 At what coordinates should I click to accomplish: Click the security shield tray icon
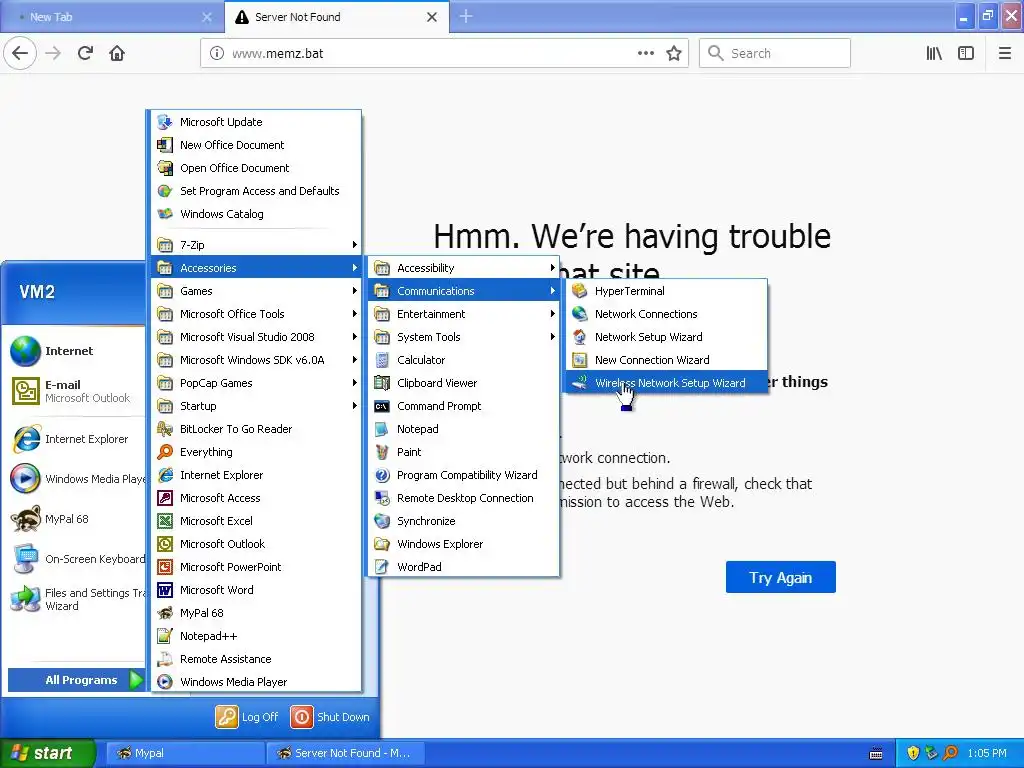click(x=913, y=753)
